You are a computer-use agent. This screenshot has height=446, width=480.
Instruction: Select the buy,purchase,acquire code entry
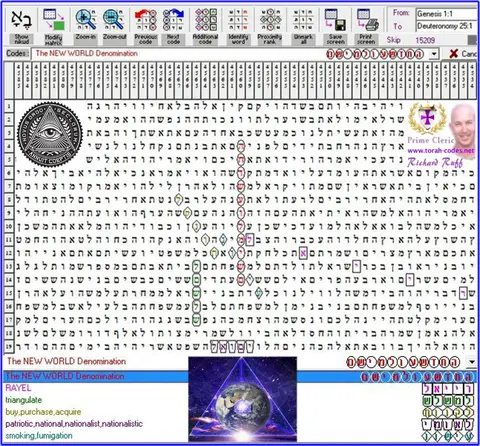click(x=43, y=412)
